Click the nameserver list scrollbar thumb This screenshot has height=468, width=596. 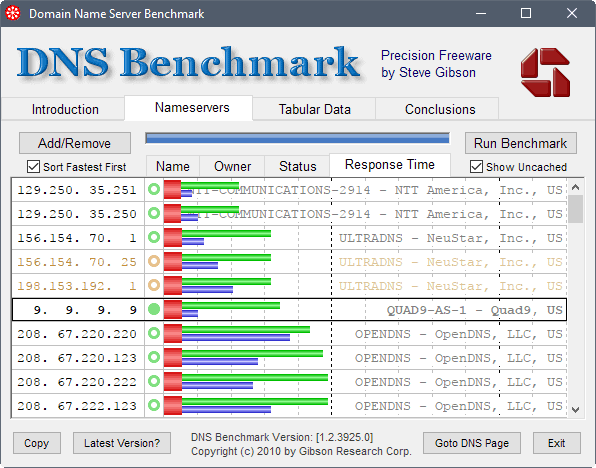click(575, 209)
